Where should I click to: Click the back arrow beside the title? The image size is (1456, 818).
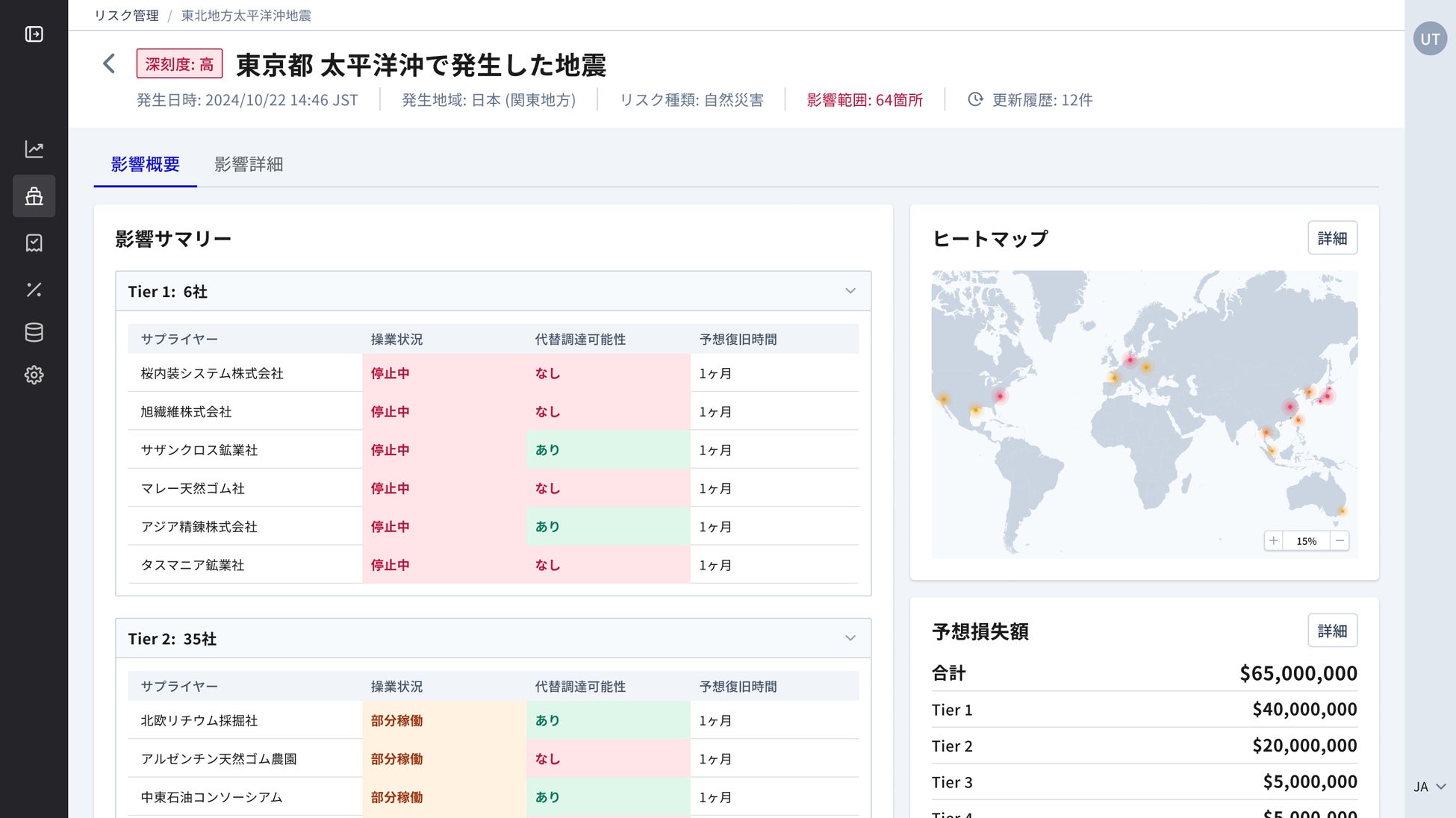tap(109, 63)
